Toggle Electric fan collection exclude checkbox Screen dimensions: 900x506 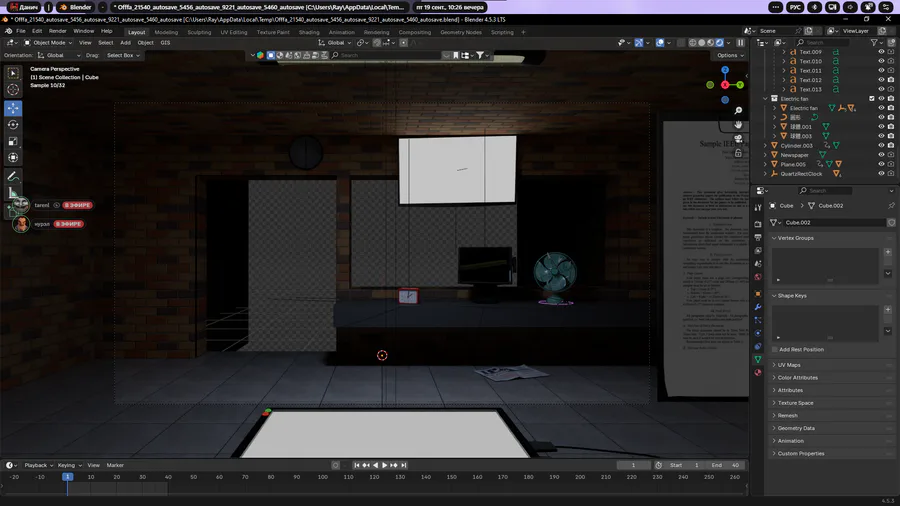[x=872, y=99]
